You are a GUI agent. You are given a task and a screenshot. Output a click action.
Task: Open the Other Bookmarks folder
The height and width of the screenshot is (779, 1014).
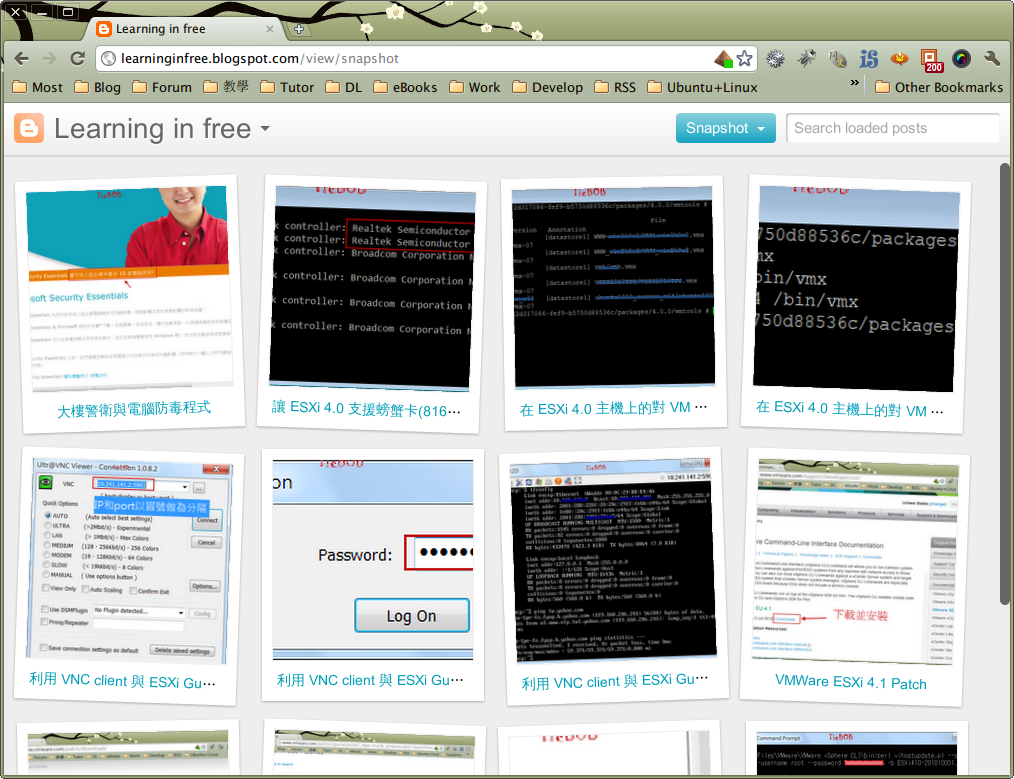click(x=939, y=87)
